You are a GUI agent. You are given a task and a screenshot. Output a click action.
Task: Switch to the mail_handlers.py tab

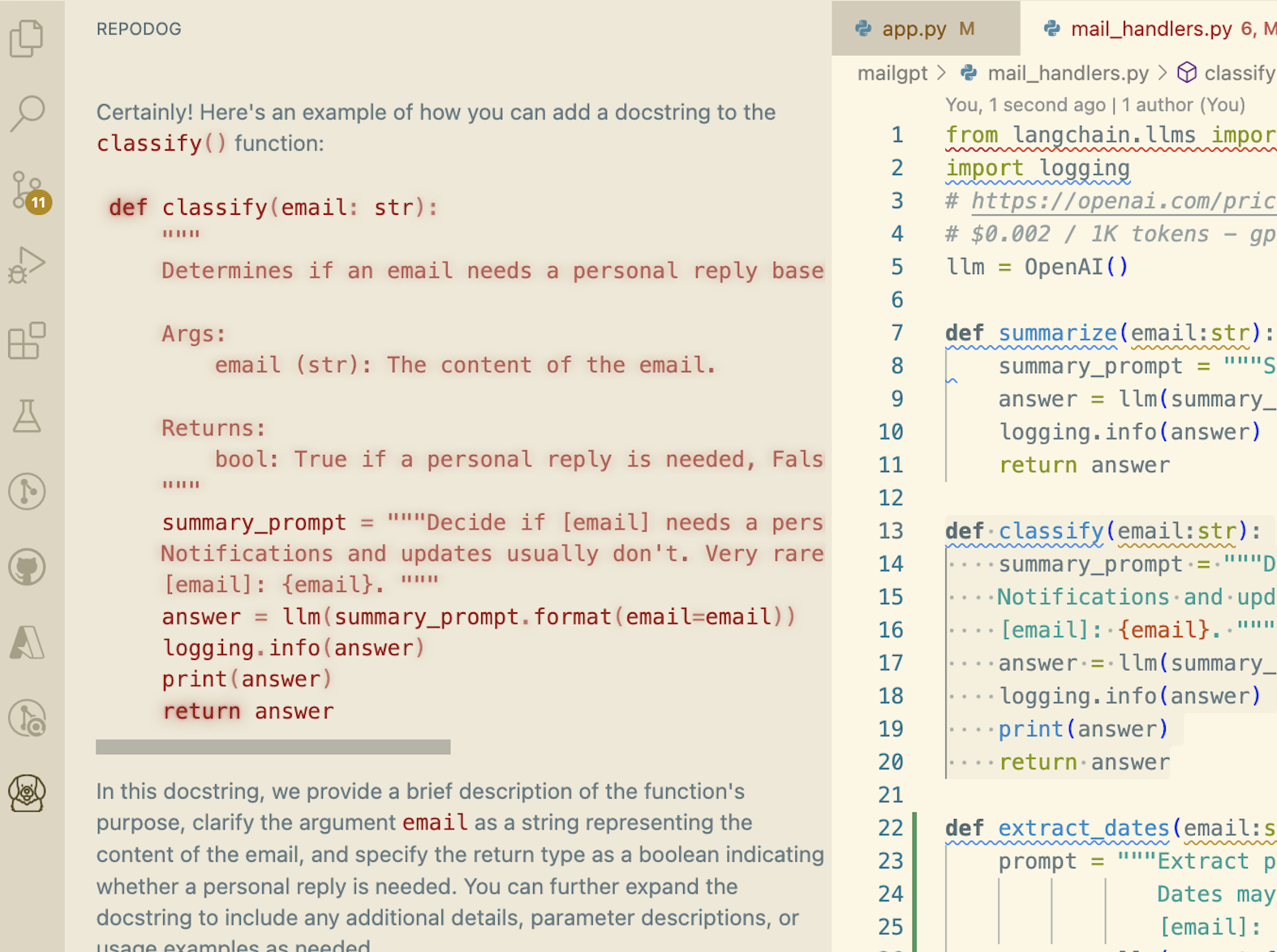(1149, 29)
